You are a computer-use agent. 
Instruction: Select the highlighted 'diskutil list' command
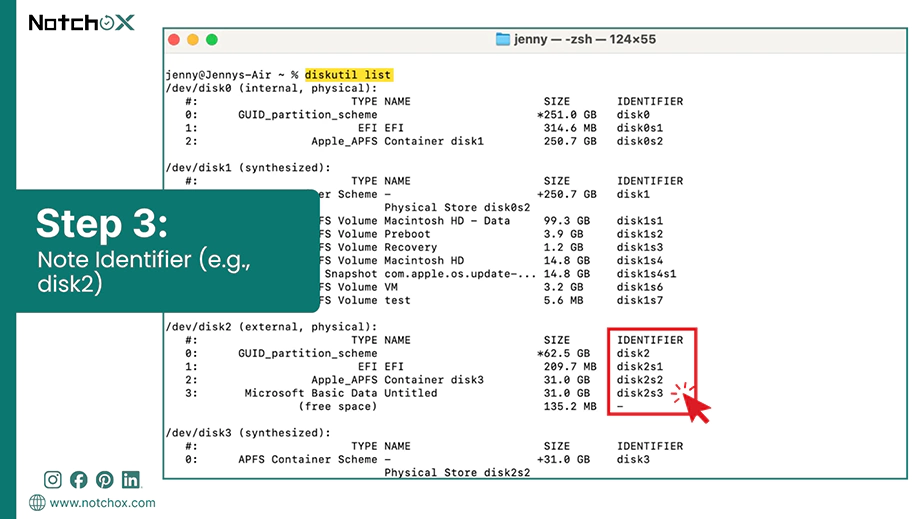pyautogui.click(x=348, y=75)
